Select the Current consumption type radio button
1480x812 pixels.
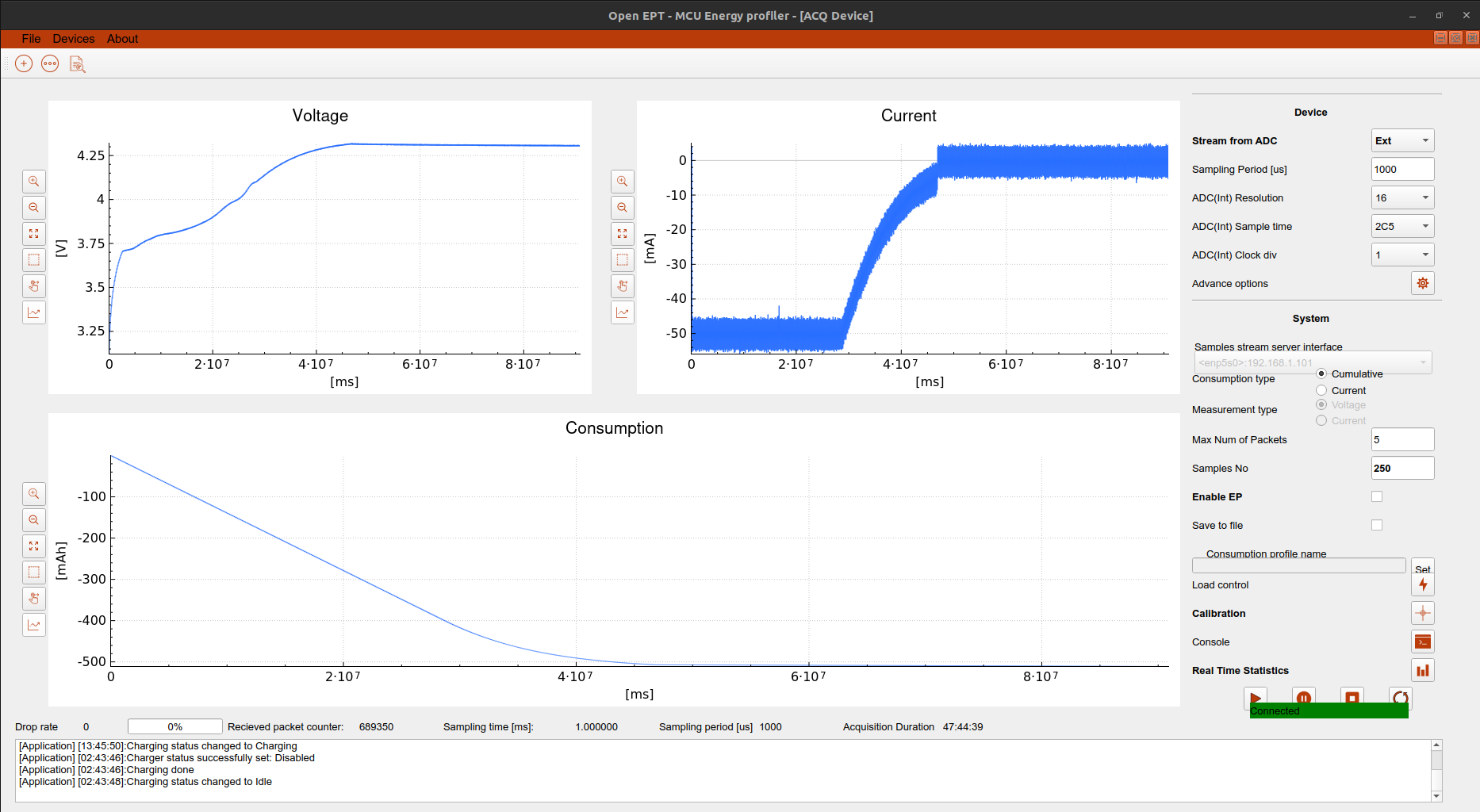point(1321,390)
